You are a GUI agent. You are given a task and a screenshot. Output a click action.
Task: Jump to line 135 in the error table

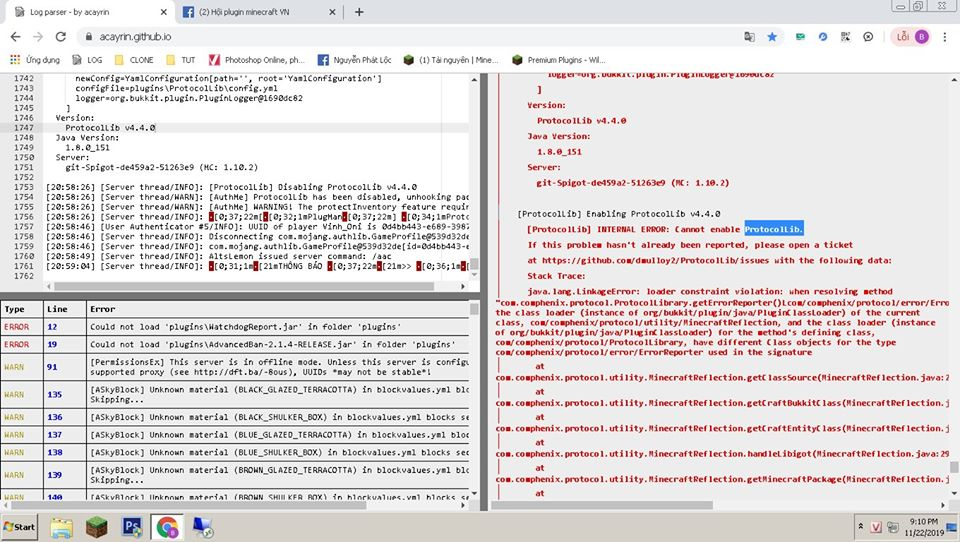54,394
